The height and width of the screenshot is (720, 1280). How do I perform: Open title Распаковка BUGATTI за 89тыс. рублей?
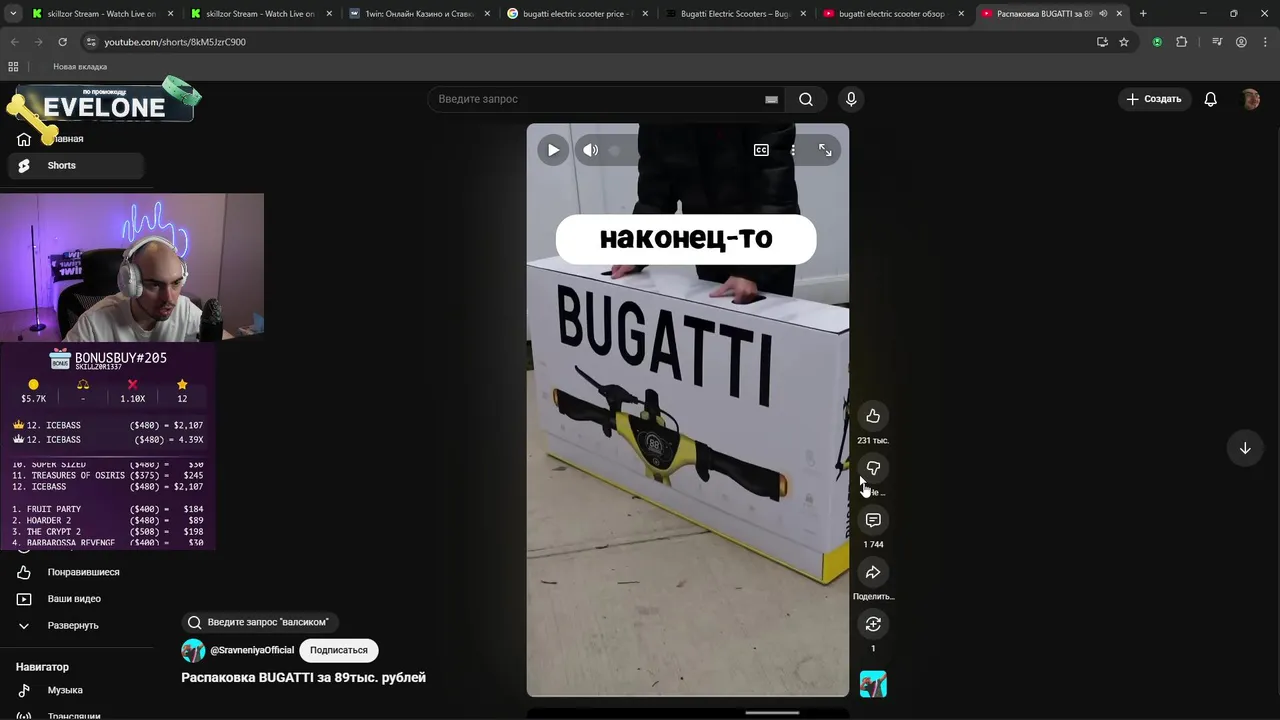coord(303,677)
